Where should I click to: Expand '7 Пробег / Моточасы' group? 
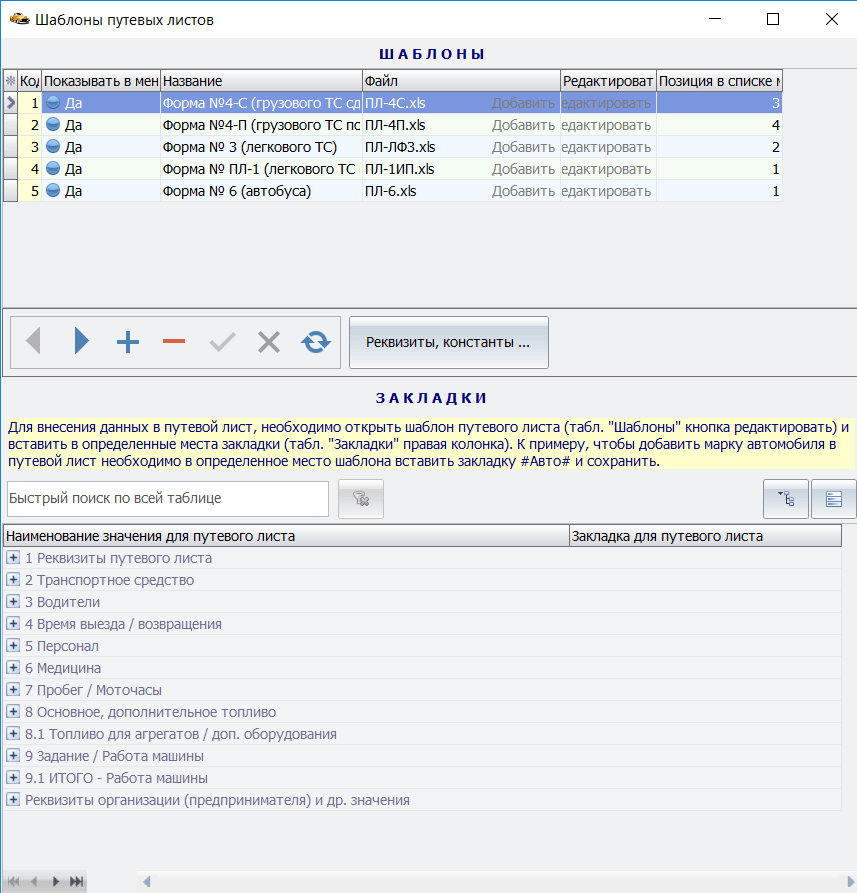click(13, 690)
